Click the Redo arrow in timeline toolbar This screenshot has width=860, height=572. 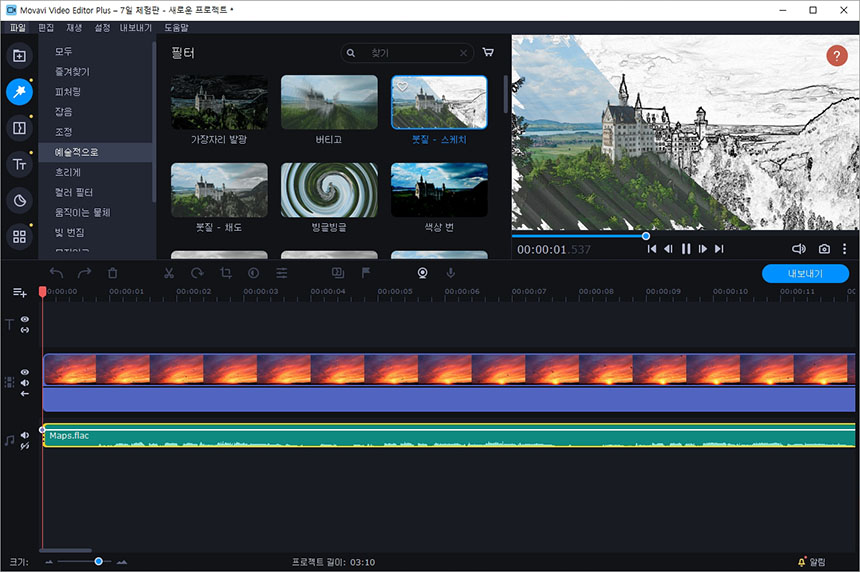(x=84, y=273)
